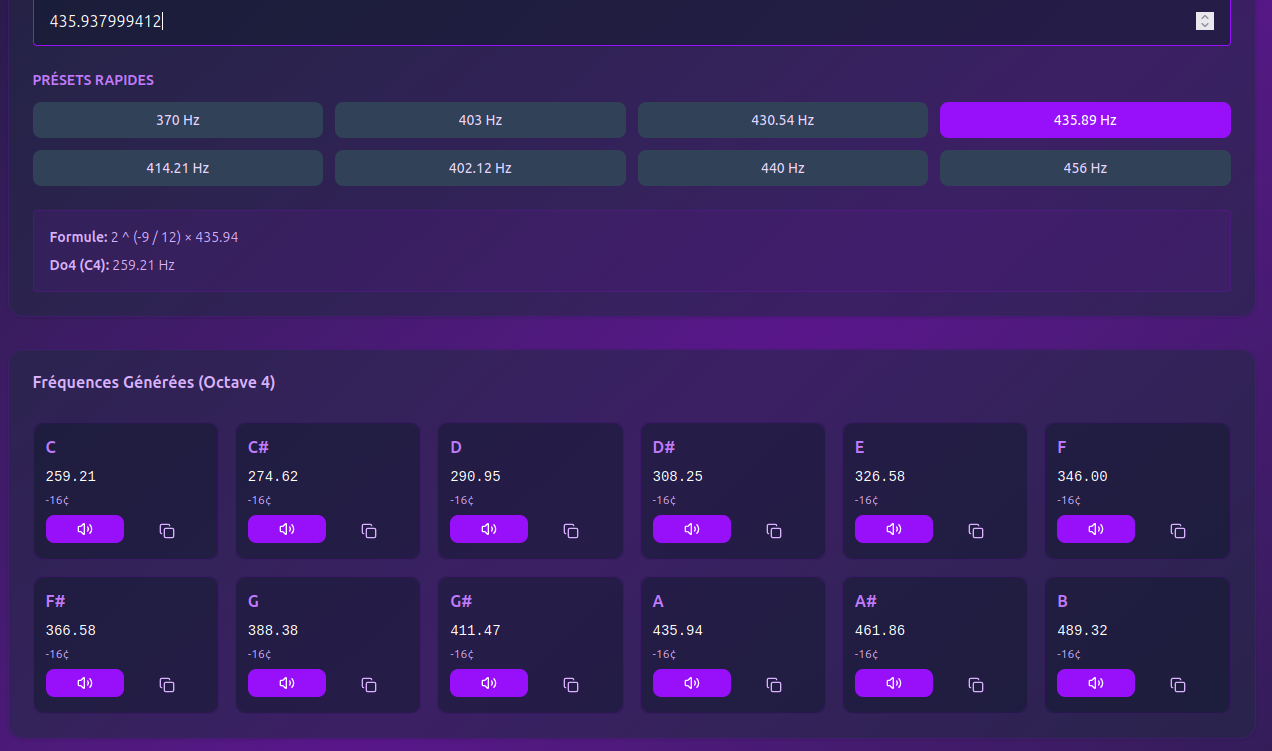1272x751 pixels.
Task: Copy the B frequency 489.32
Action: click(1178, 684)
